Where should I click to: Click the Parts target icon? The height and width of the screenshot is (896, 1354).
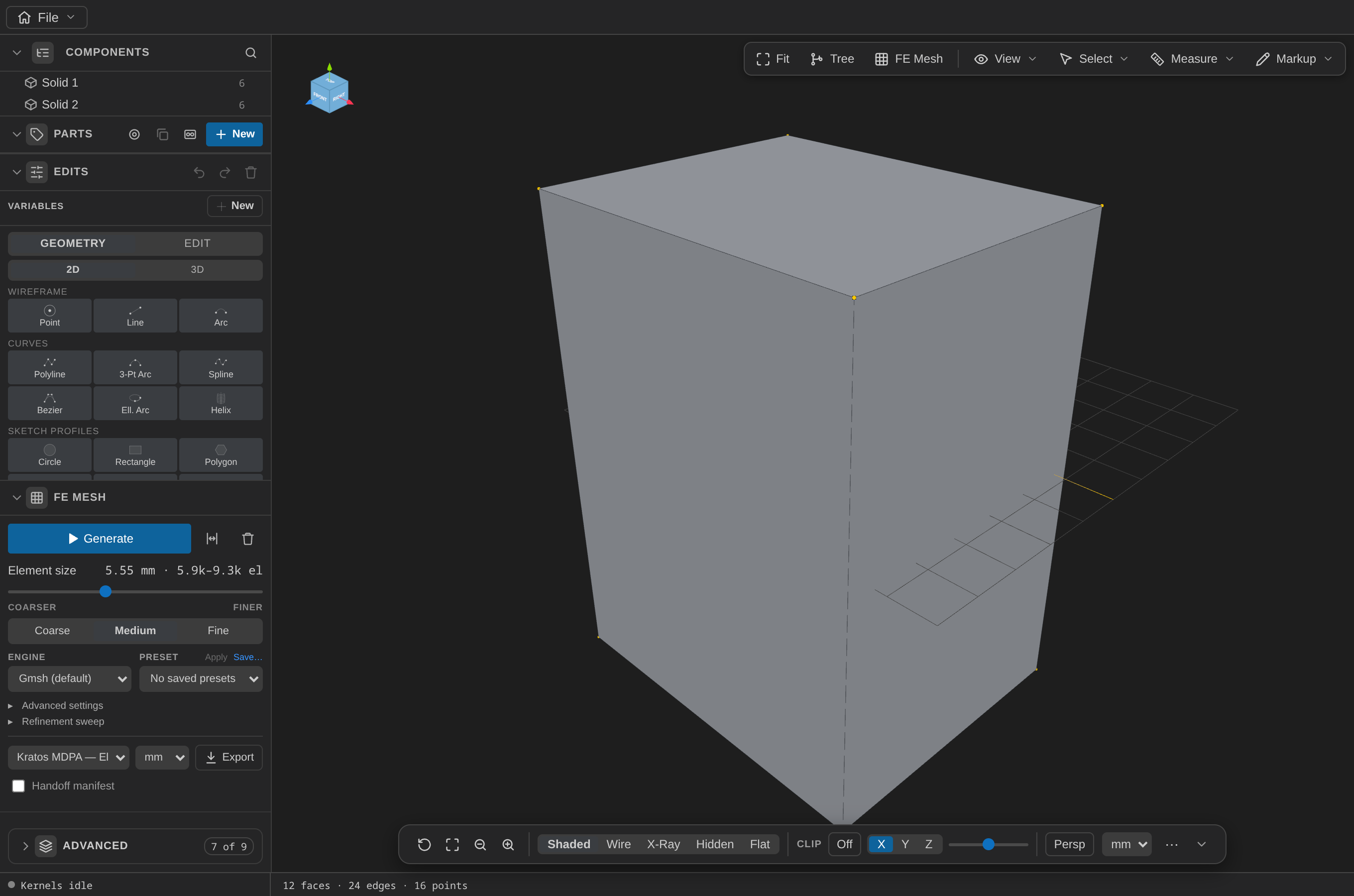pos(134,134)
